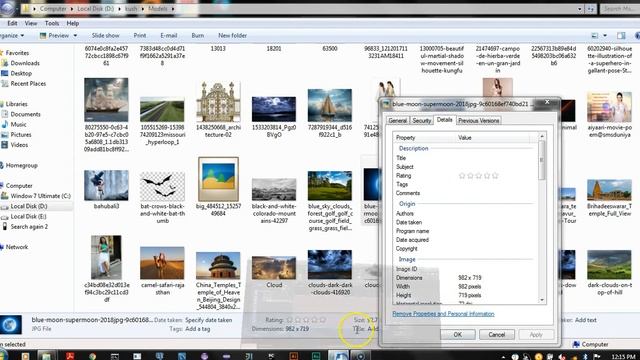
Task: Switch to the Previous Versions tab
Action: 478,121
